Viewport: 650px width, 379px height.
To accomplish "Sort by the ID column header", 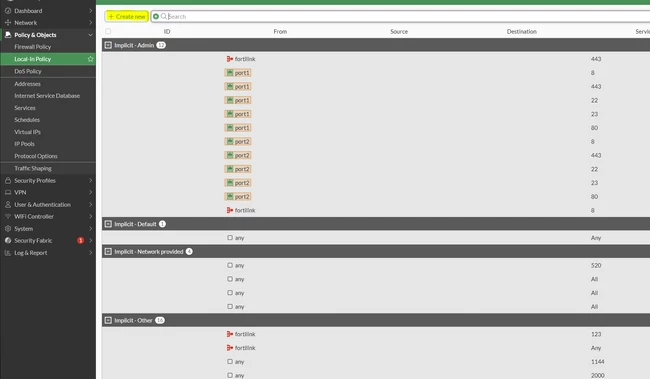I will 167,32.
